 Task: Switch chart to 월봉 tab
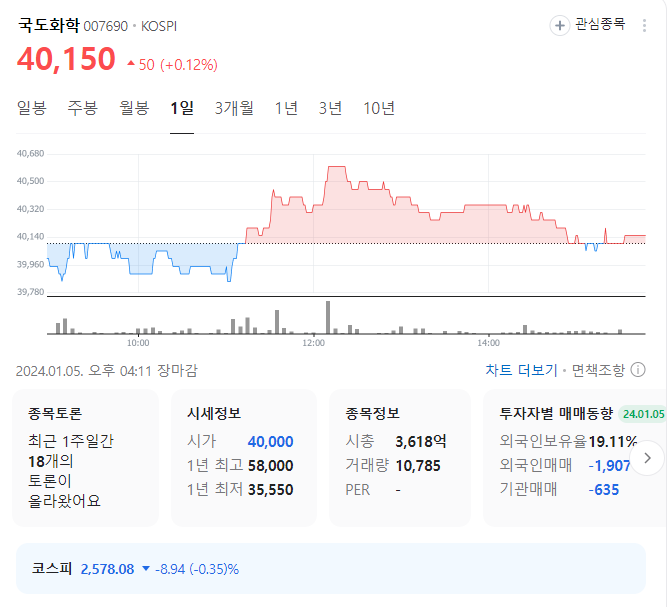(x=134, y=108)
